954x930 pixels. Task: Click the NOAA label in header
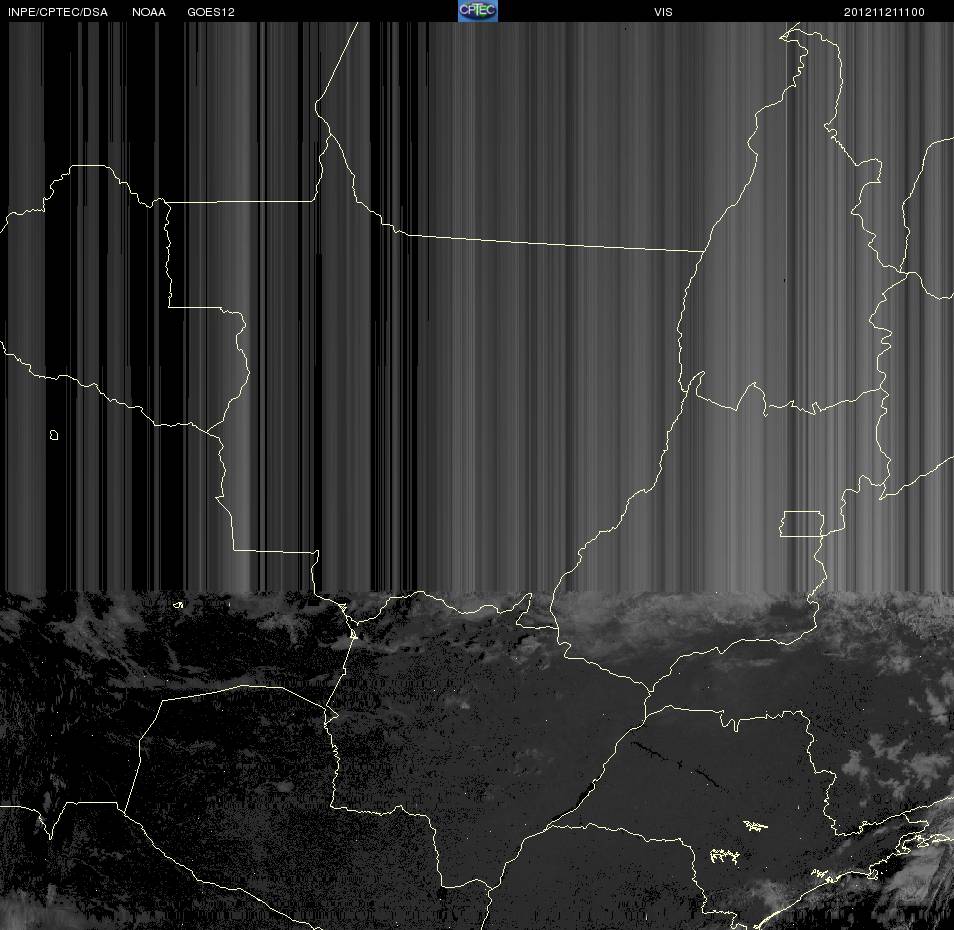pyautogui.click(x=148, y=12)
